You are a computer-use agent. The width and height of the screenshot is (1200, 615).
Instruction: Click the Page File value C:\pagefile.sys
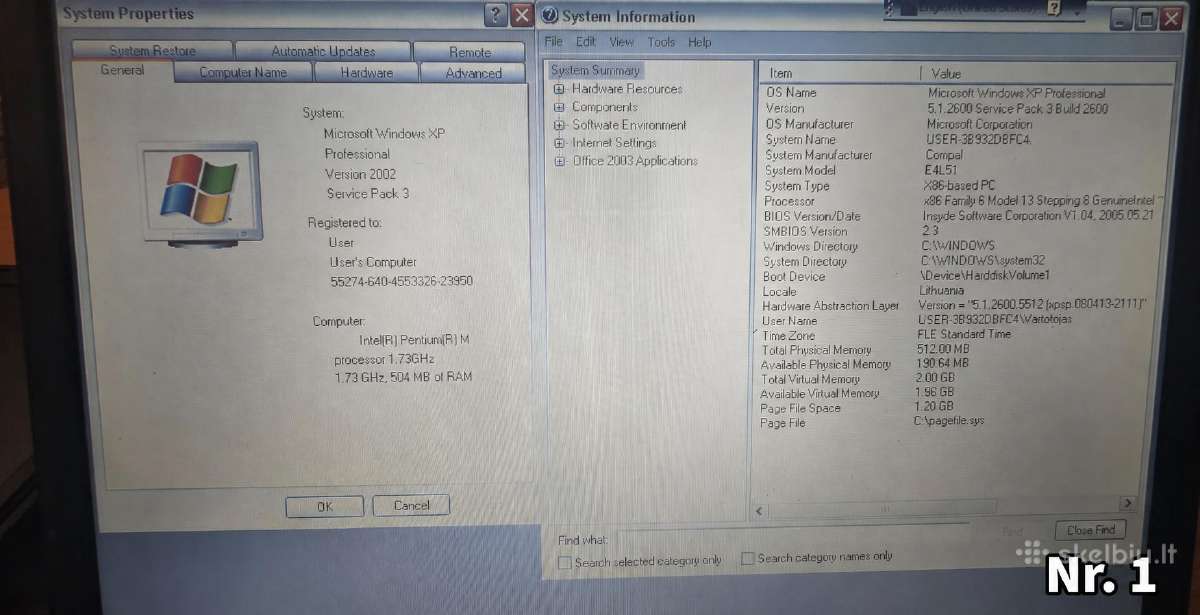click(949, 421)
